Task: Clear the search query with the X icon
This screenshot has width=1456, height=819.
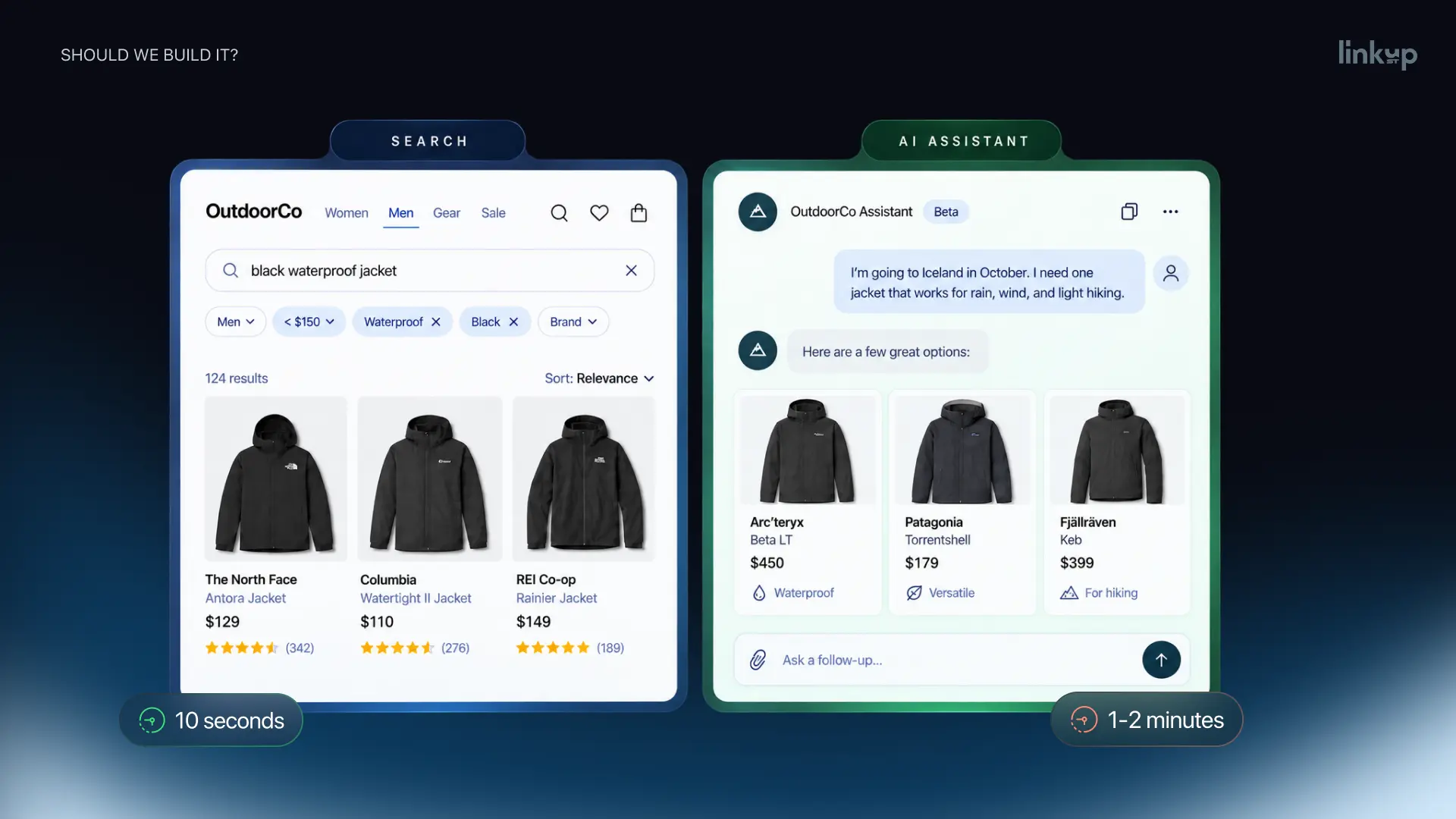Action: (x=631, y=271)
